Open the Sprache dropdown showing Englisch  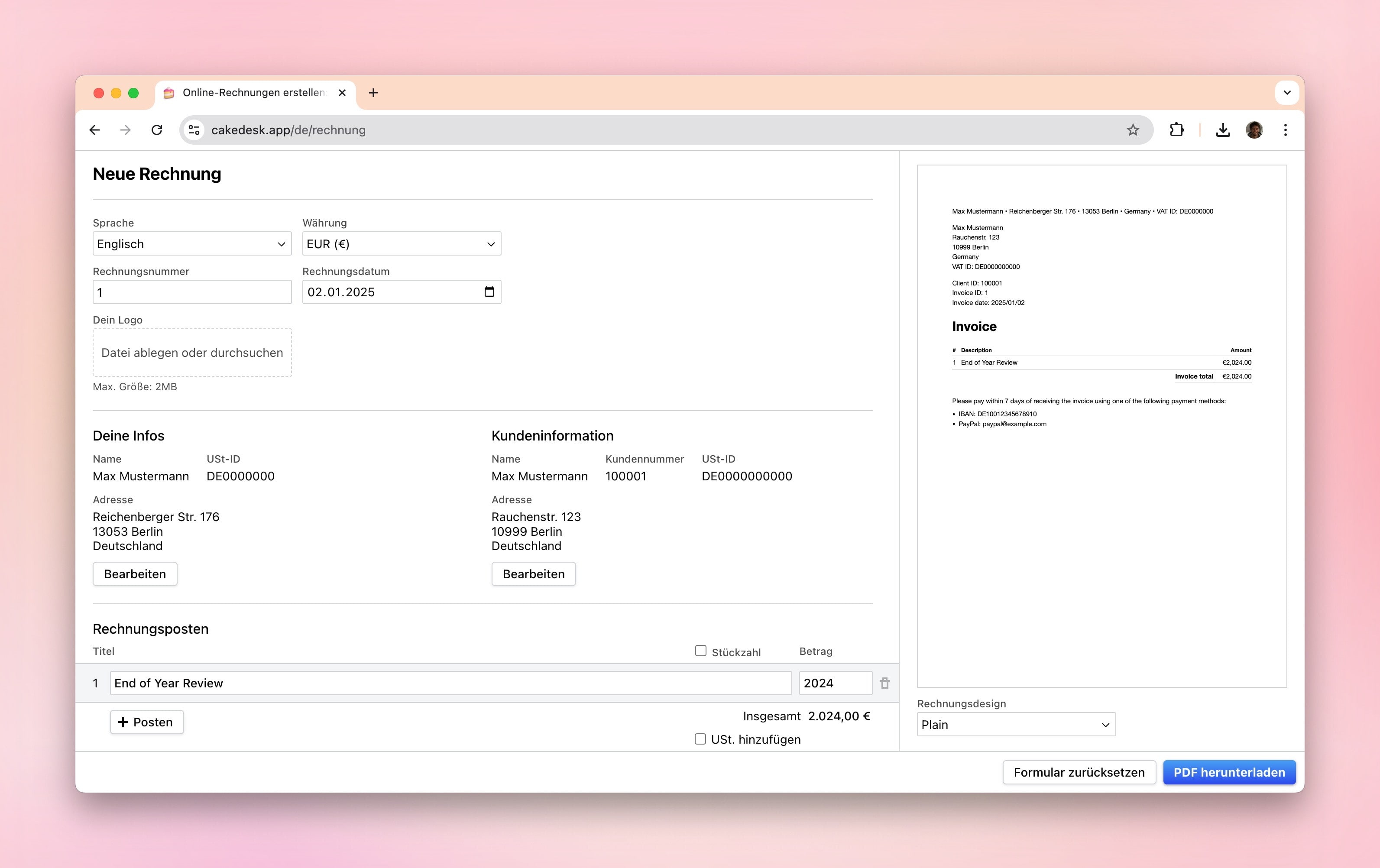point(192,244)
